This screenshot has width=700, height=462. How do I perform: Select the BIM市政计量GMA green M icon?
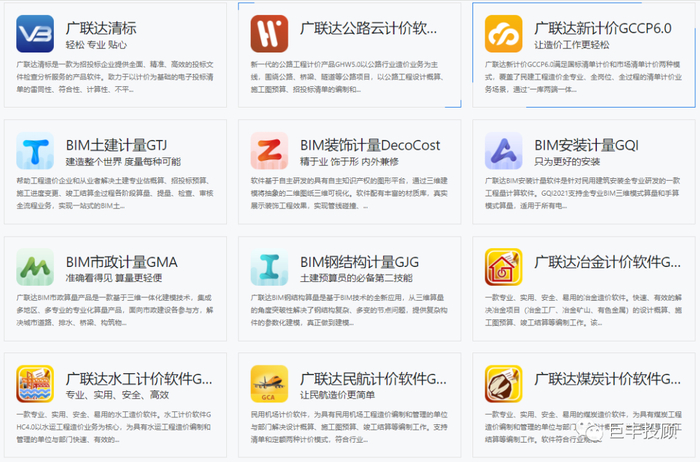point(35,267)
